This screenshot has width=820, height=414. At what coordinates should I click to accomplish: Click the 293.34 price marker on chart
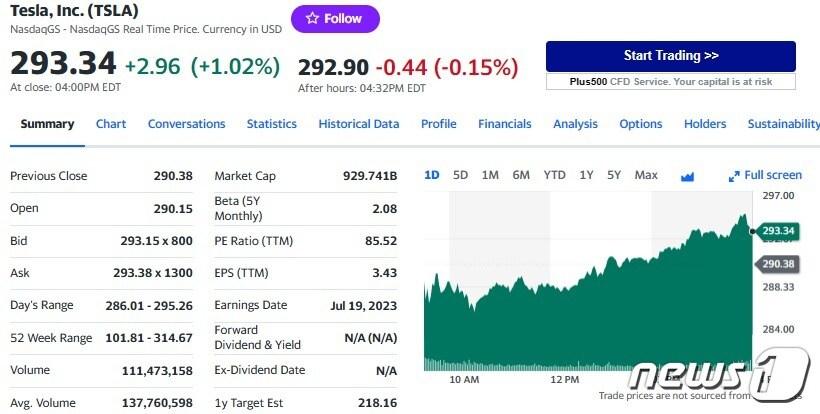click(777, 231)
